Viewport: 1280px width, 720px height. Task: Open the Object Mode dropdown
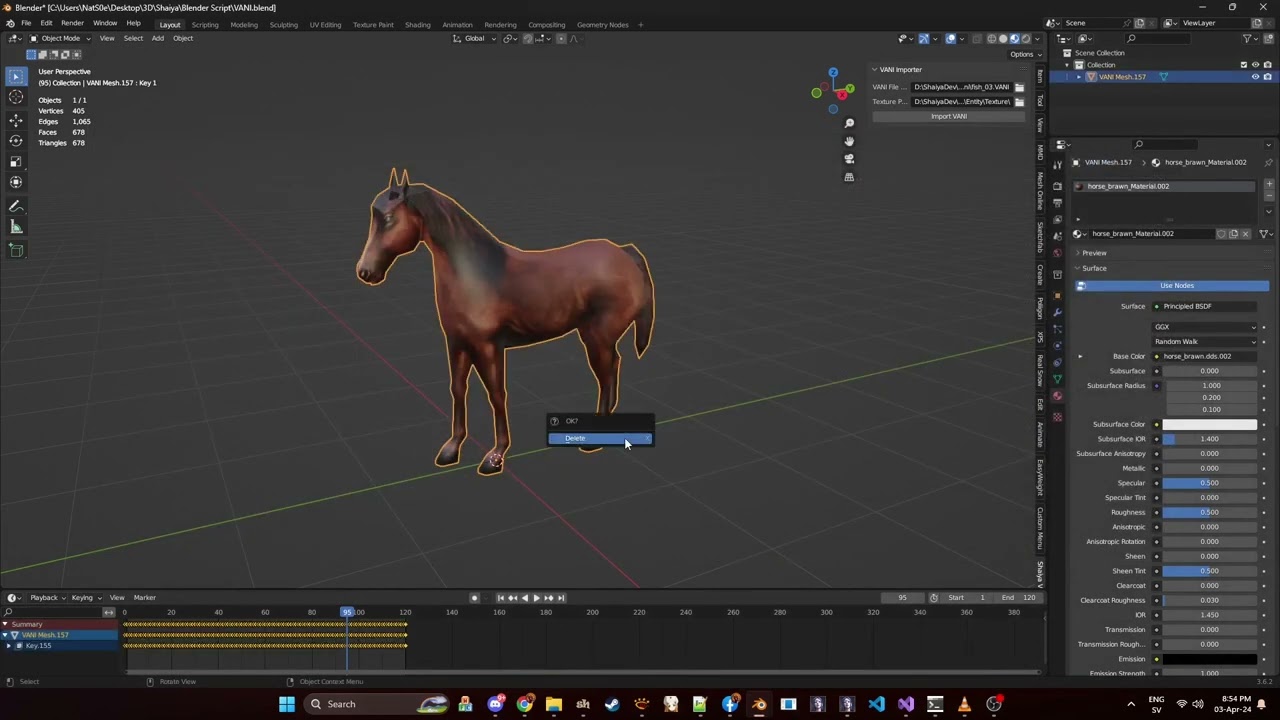tap(61, 39)
